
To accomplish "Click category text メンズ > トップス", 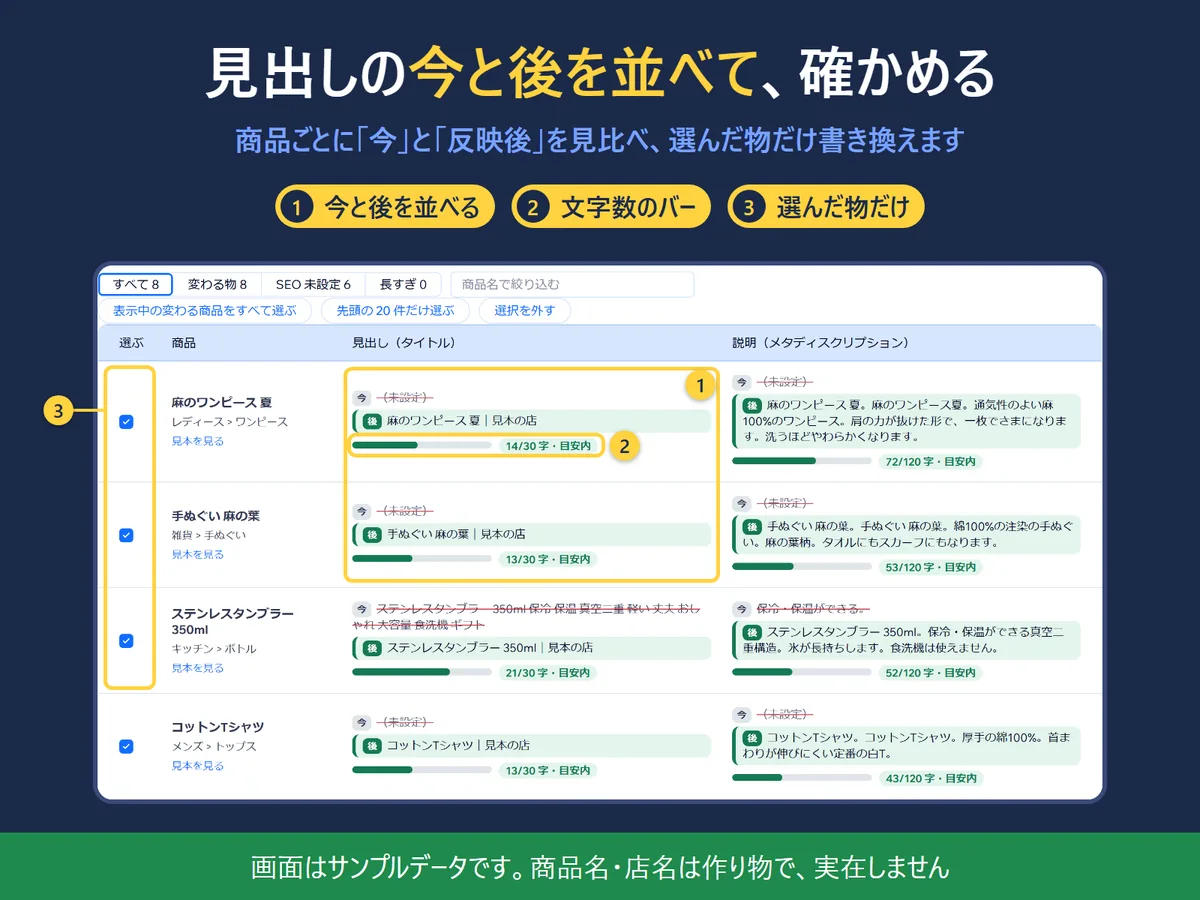I will [213, 746].
